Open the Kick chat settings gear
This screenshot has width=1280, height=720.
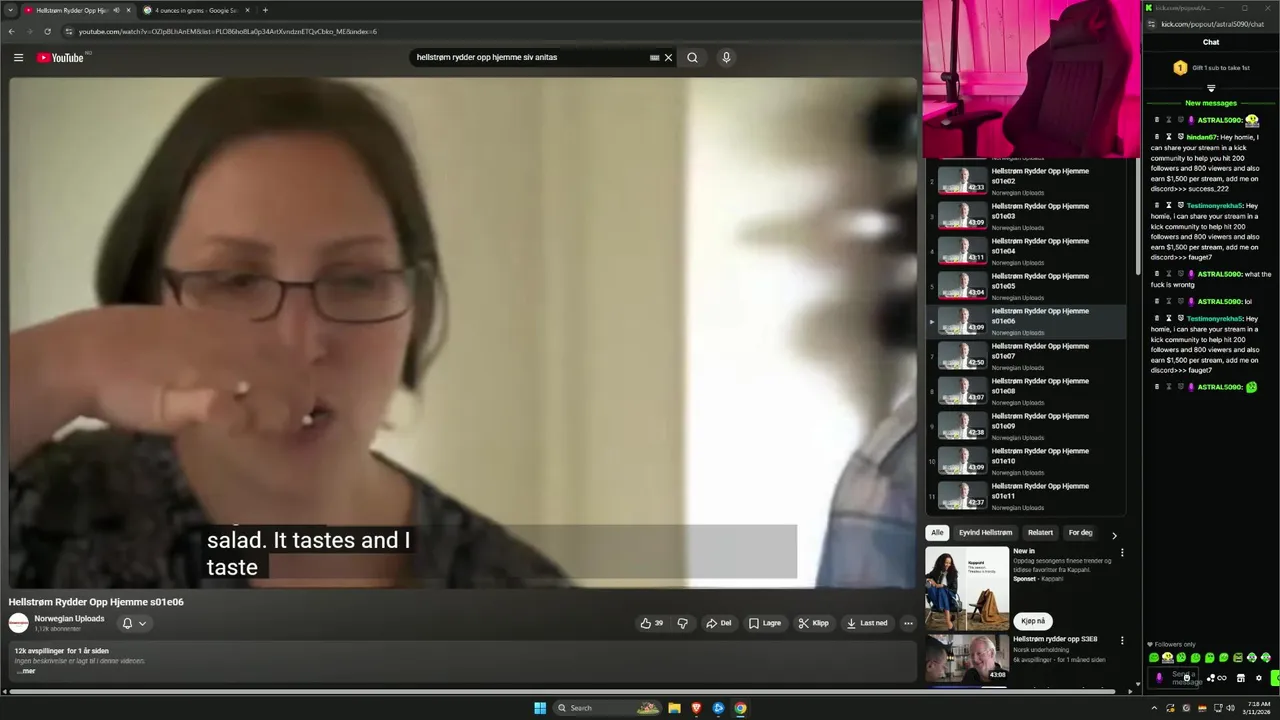[x=1259, y=678]
